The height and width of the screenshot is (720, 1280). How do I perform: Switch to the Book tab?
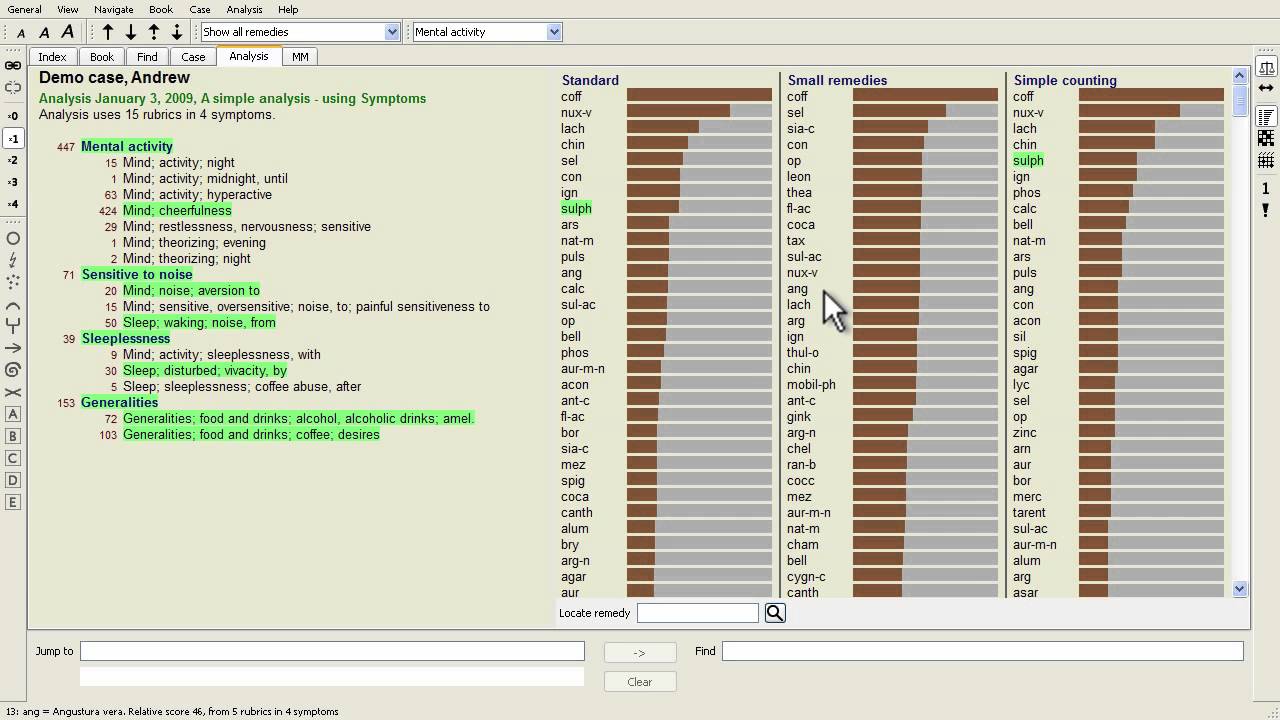102,57
